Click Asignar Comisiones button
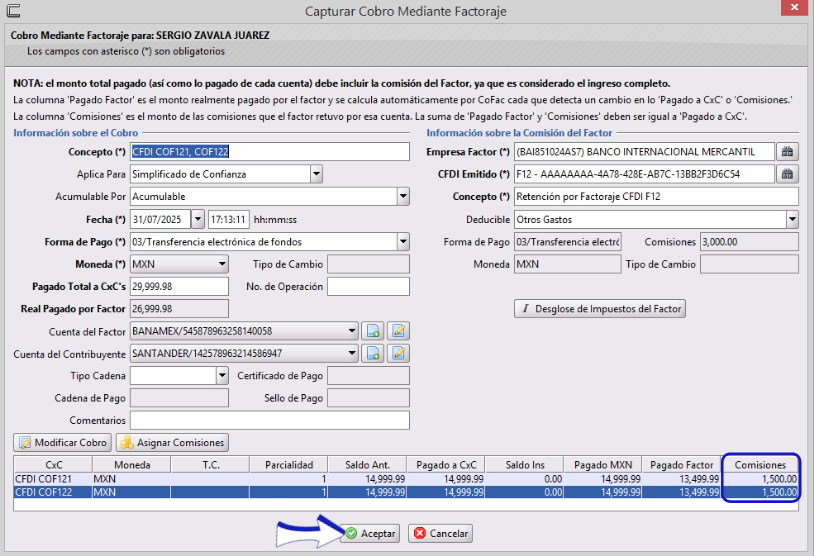 (172, 442)
